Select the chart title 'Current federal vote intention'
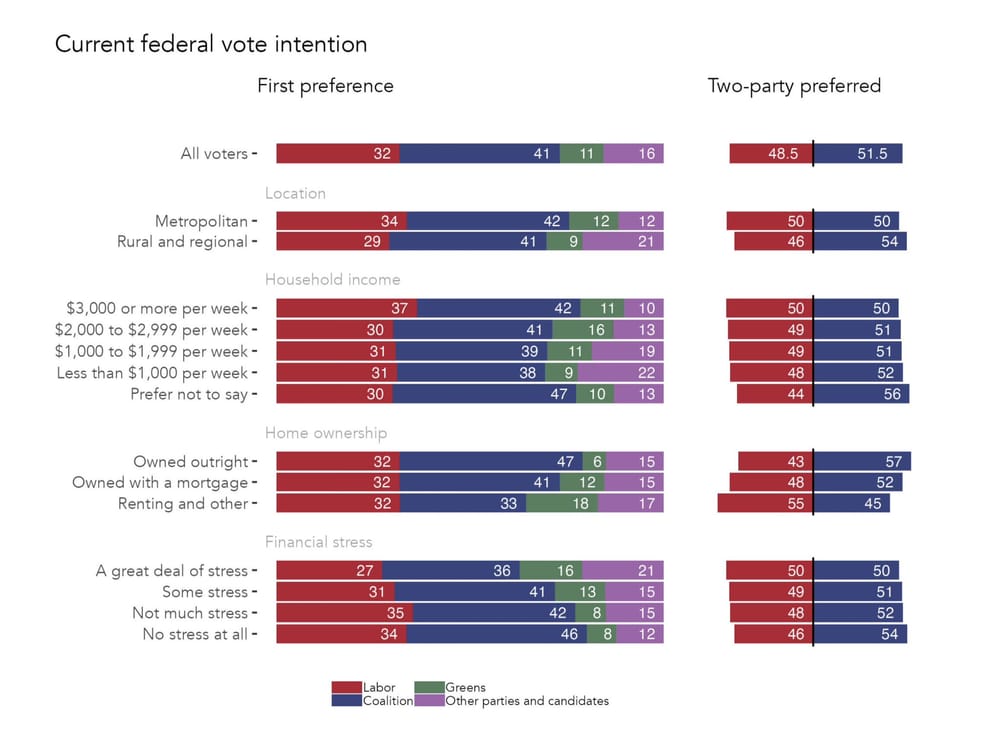This screenshot has height=741, width=1000. coord(211,44)
